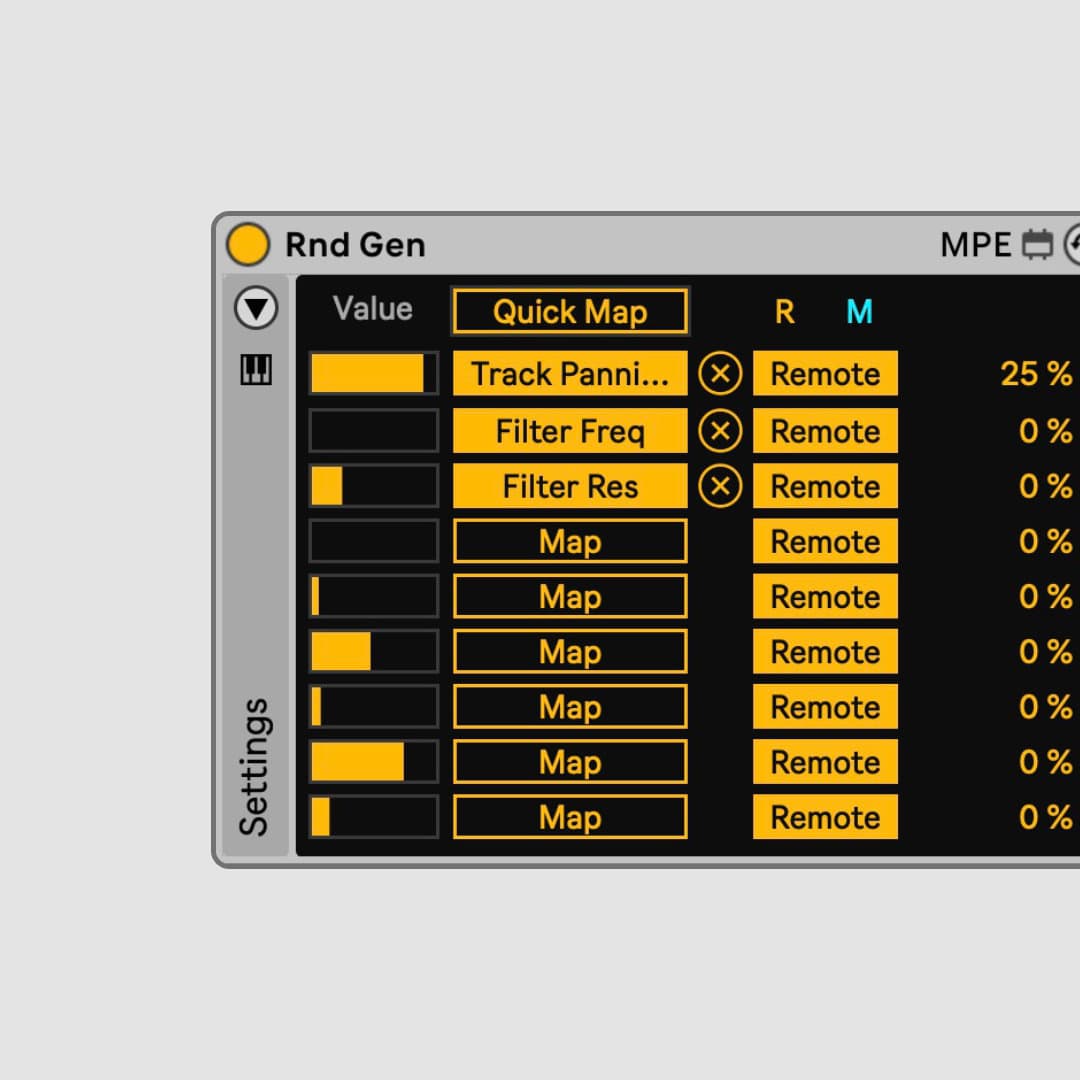Open key mapping via the keyboard icon
The image size is (1080, 1080).
(x=256, y=371)
